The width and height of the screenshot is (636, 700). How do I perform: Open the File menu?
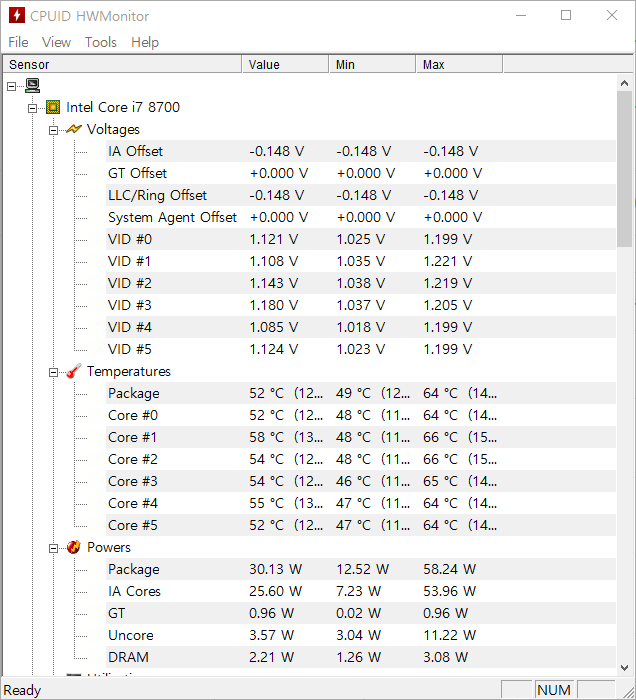click(18, 42)
